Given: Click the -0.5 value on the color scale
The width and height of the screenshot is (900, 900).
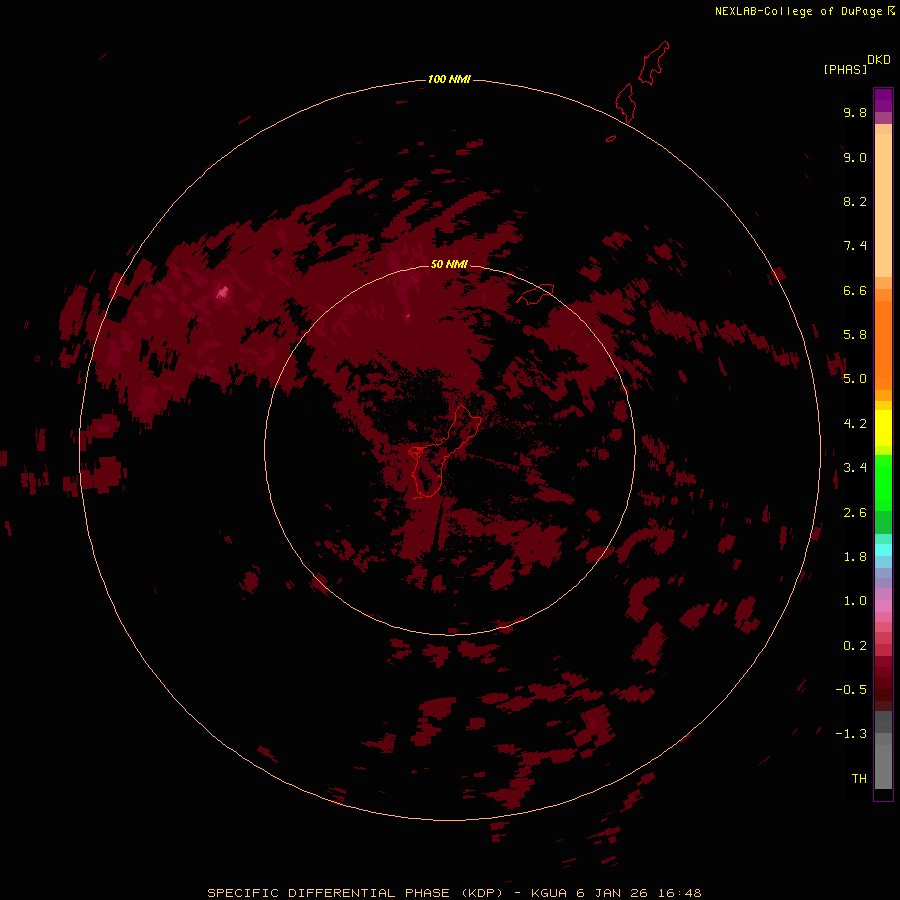Looking at the screenshot, I should (851, 690).
